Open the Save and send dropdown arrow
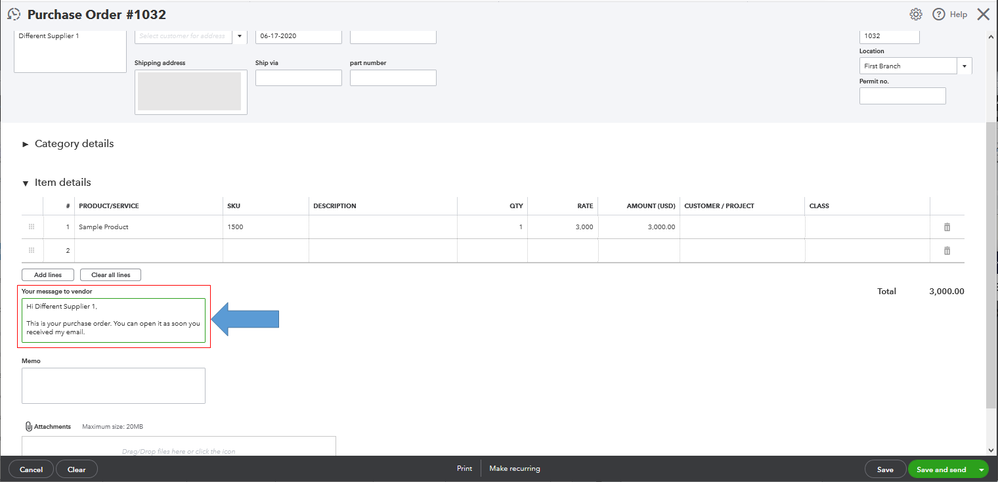Screen dimensions: 998x482 (x=981, y=469)
